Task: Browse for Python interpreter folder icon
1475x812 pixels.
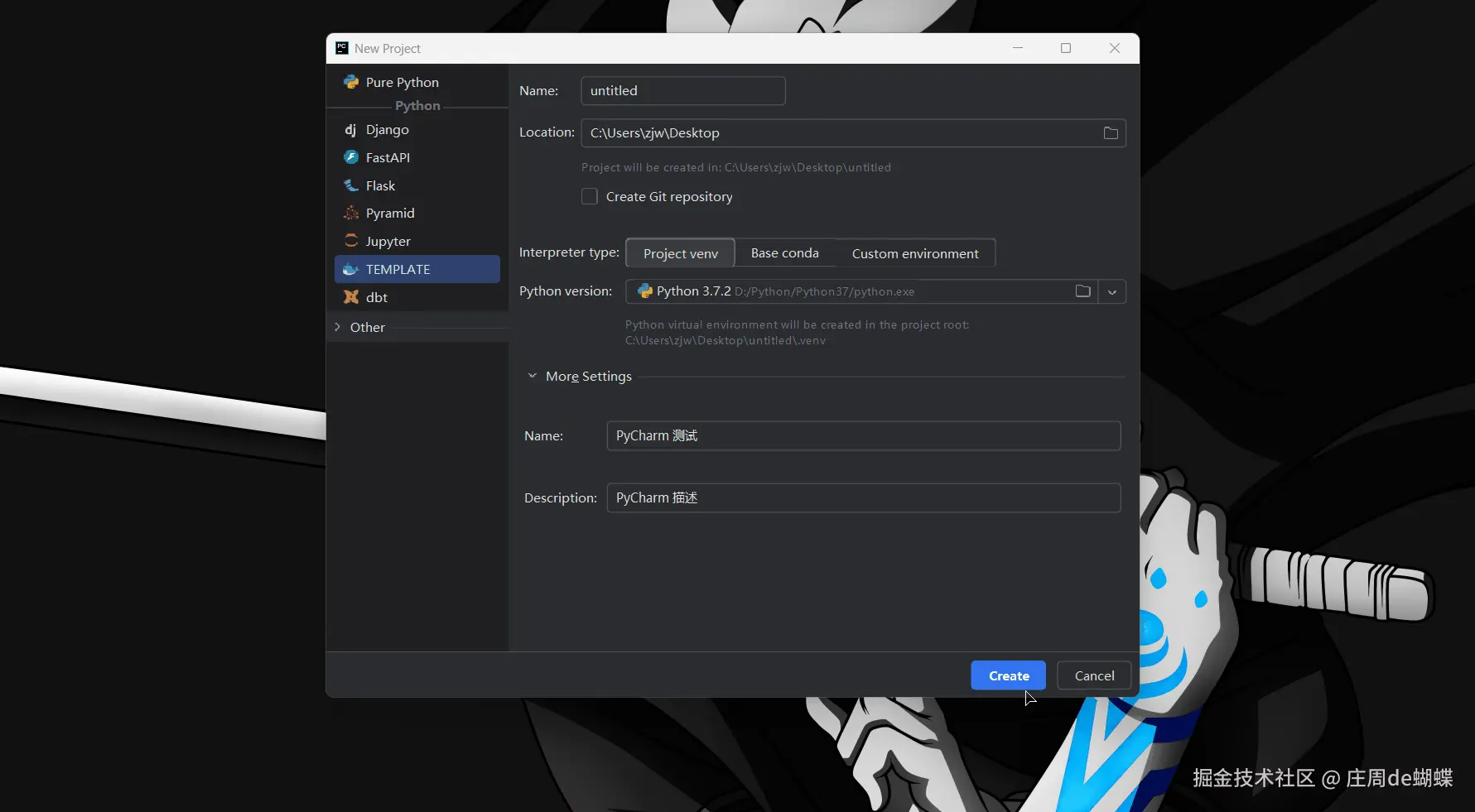Action: pyautogui.click(x=1082, y=291)
